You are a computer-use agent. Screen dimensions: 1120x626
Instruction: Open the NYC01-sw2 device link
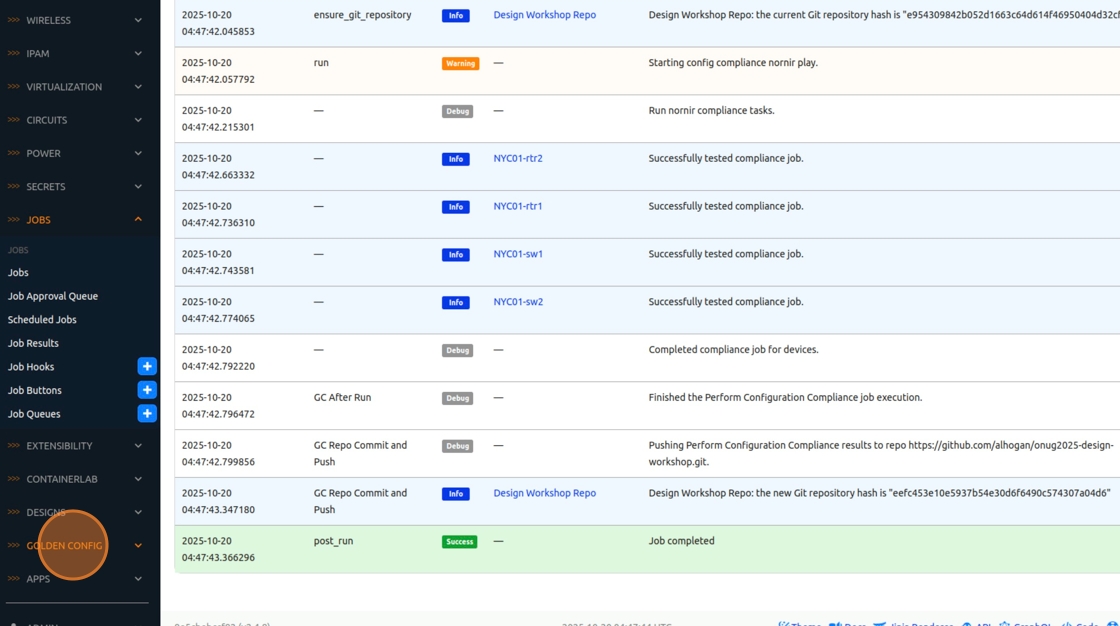click(518, 302)
